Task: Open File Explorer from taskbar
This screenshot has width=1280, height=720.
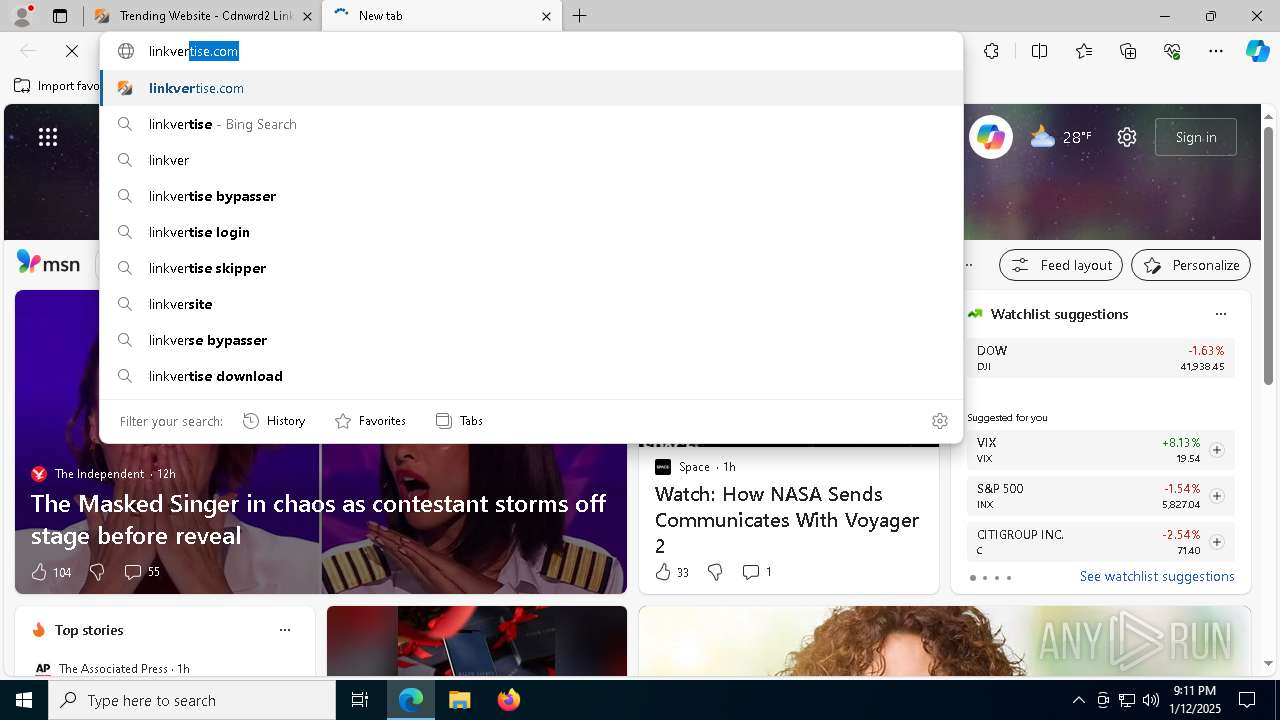Action: click(x=459, y=700)
